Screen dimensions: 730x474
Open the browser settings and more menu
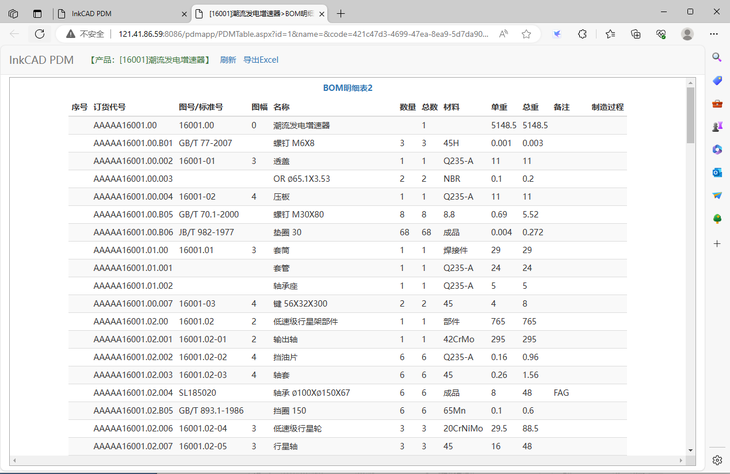click(714, 34)
